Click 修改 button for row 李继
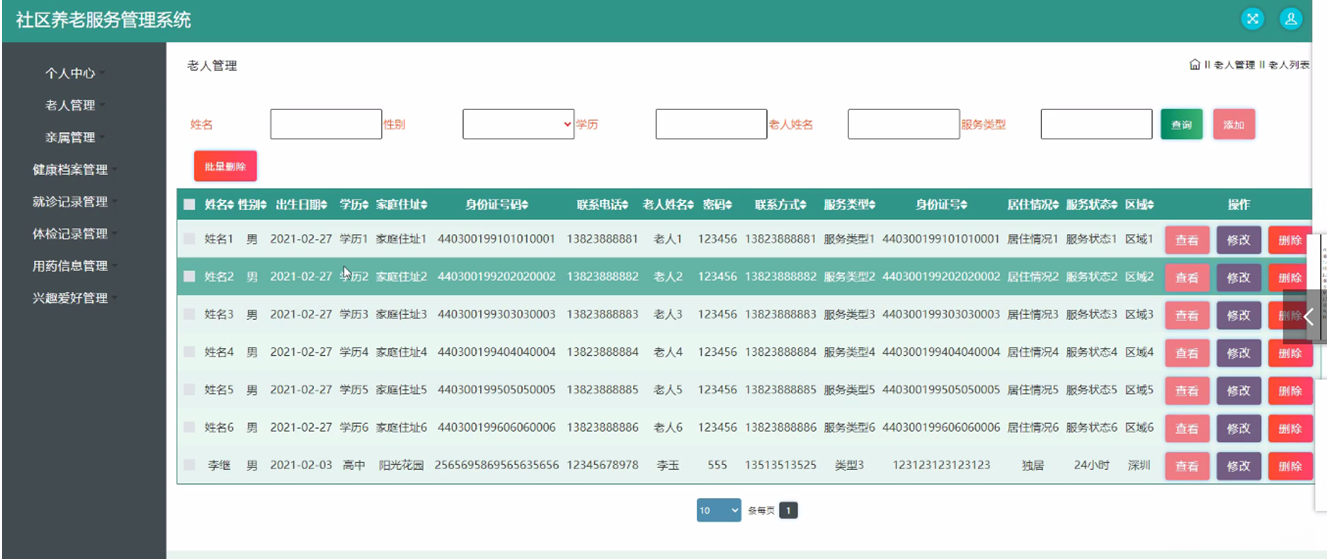 point(1238,466)
